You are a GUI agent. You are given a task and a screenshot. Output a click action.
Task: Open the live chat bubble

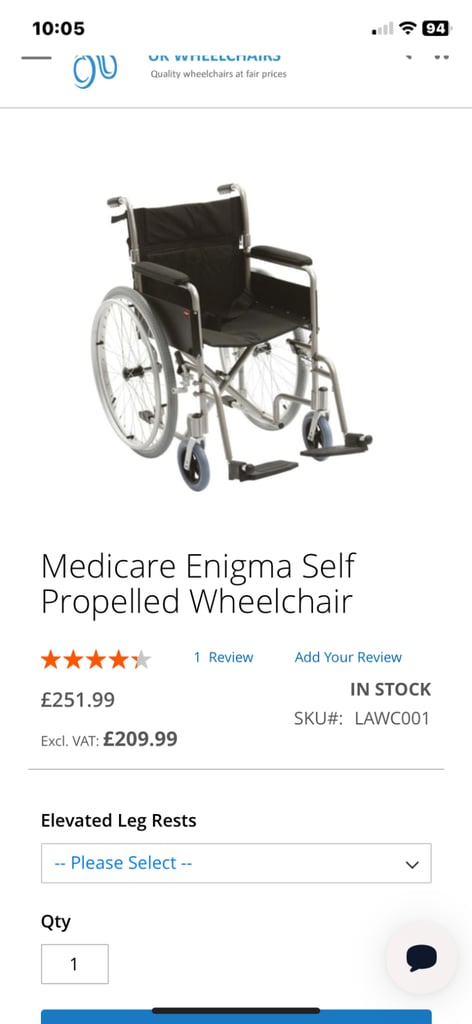tap(421, 958)
